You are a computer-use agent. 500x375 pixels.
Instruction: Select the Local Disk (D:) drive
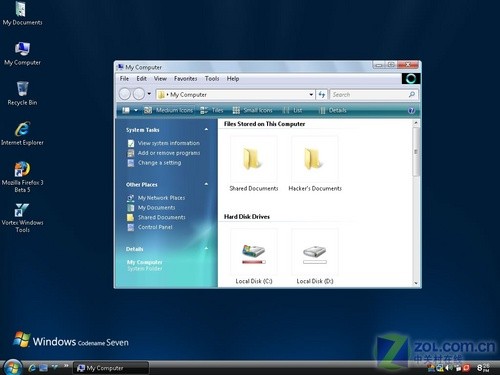(x=315, y=257)
